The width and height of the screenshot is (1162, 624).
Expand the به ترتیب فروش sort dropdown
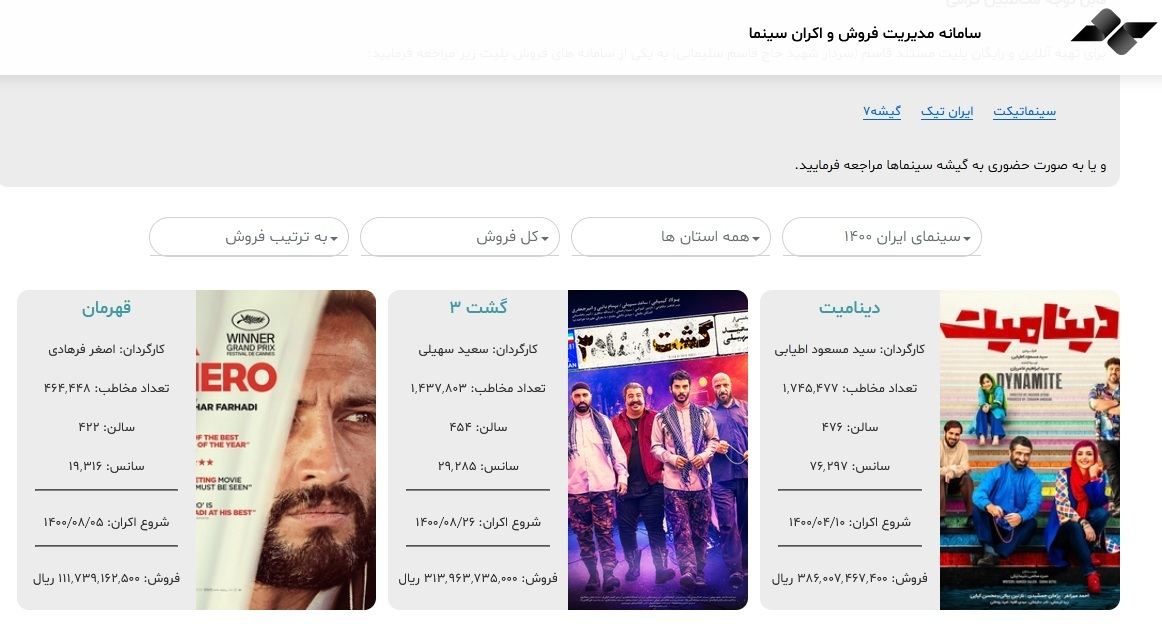click(x=249, y=236)
